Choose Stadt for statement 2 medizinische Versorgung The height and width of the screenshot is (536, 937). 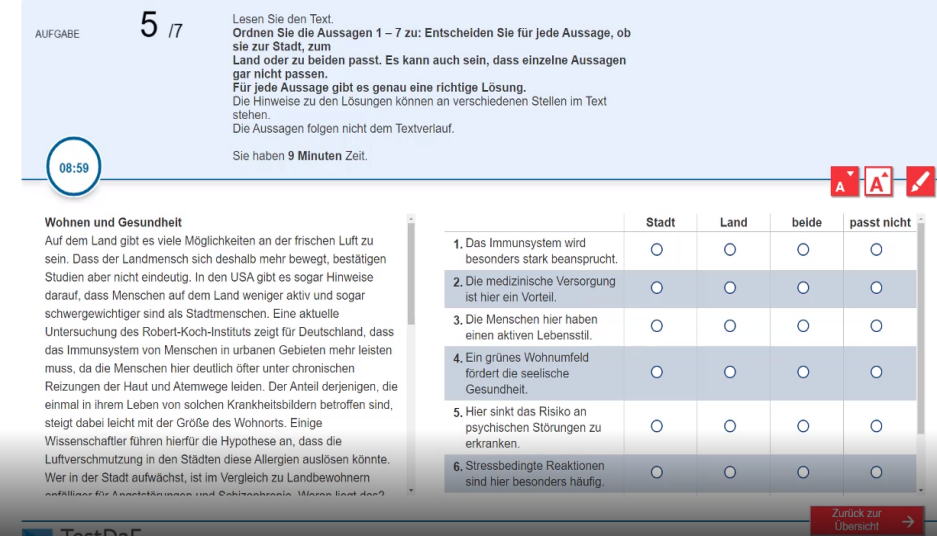(657, 288)
